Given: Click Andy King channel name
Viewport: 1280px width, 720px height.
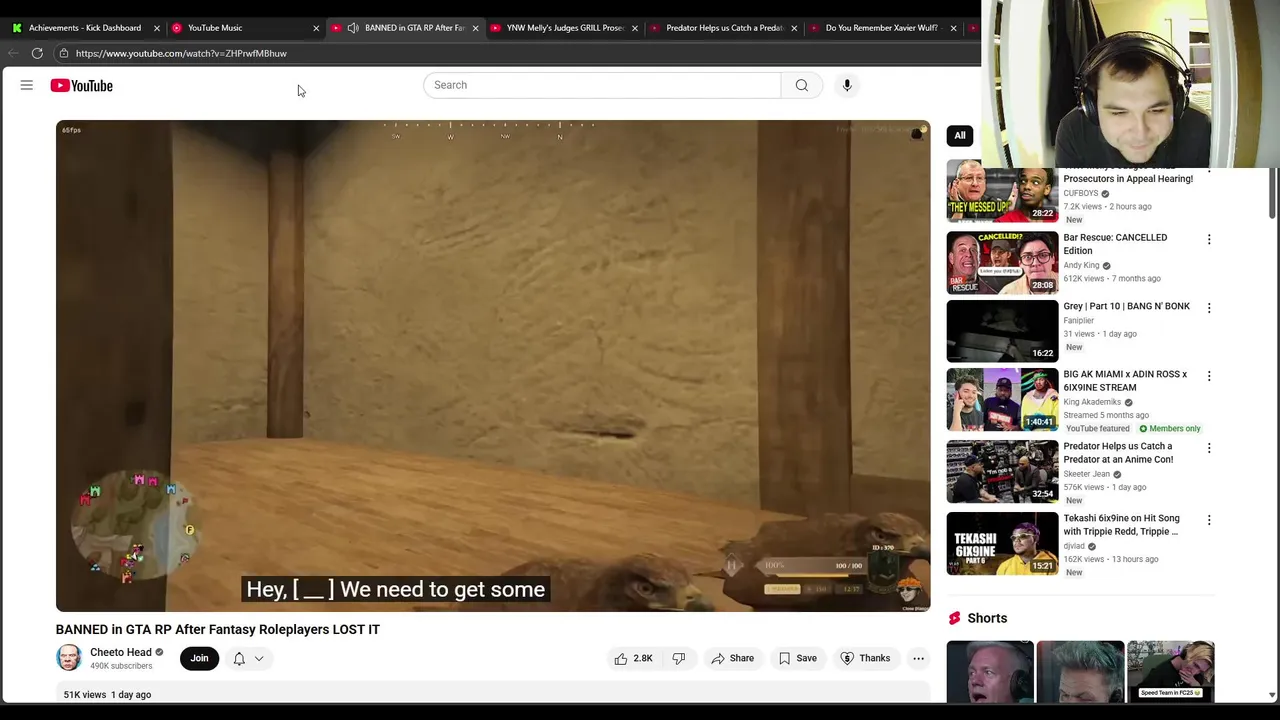Looking at the screenshot, I should (x=1081, y=266).
